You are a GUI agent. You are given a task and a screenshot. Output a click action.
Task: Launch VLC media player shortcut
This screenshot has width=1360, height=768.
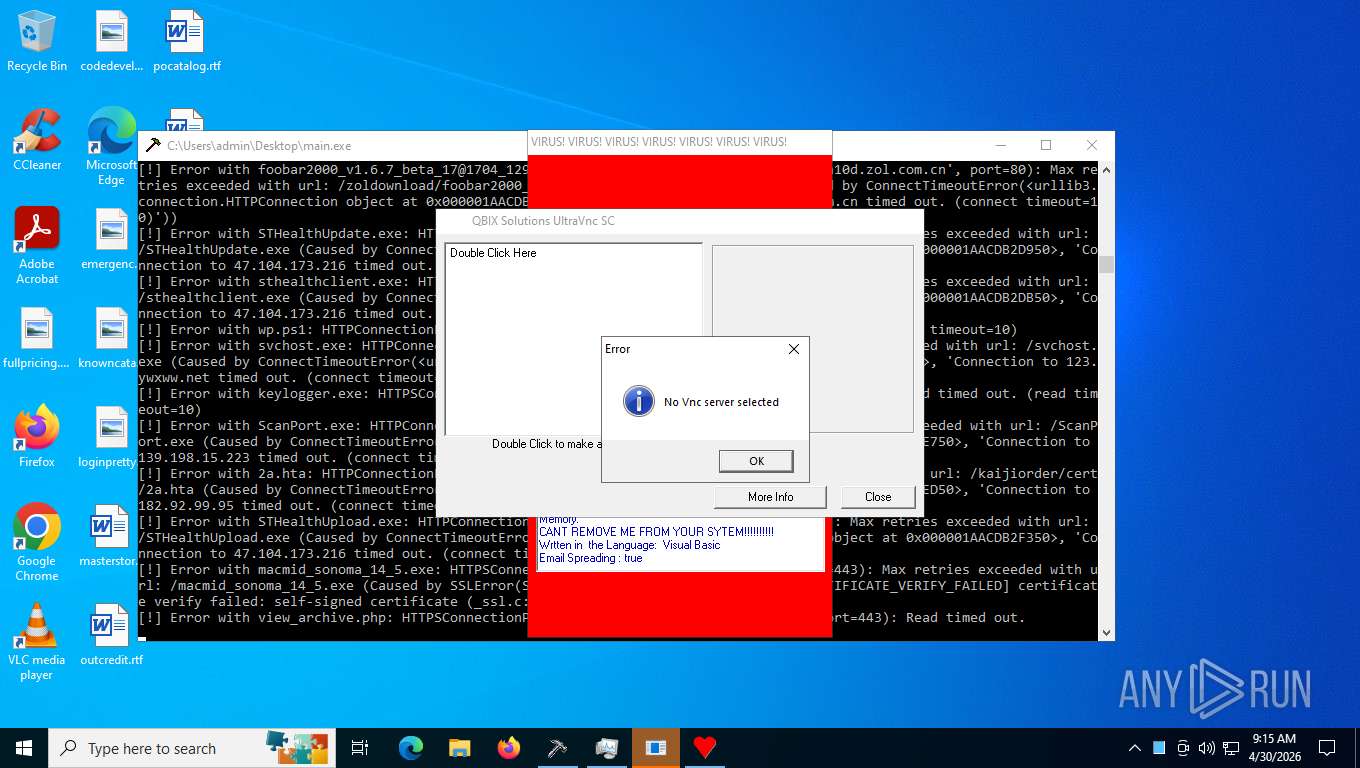tap(37, 641)
